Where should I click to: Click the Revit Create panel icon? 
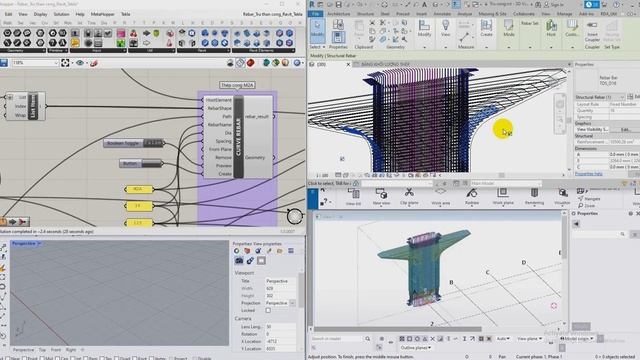[x=486, y=28]
